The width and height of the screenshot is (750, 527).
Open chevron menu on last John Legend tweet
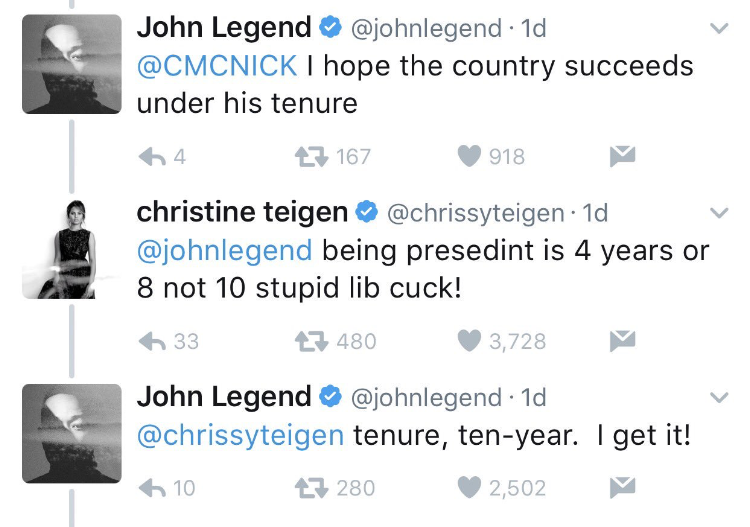tap(719, 397)
